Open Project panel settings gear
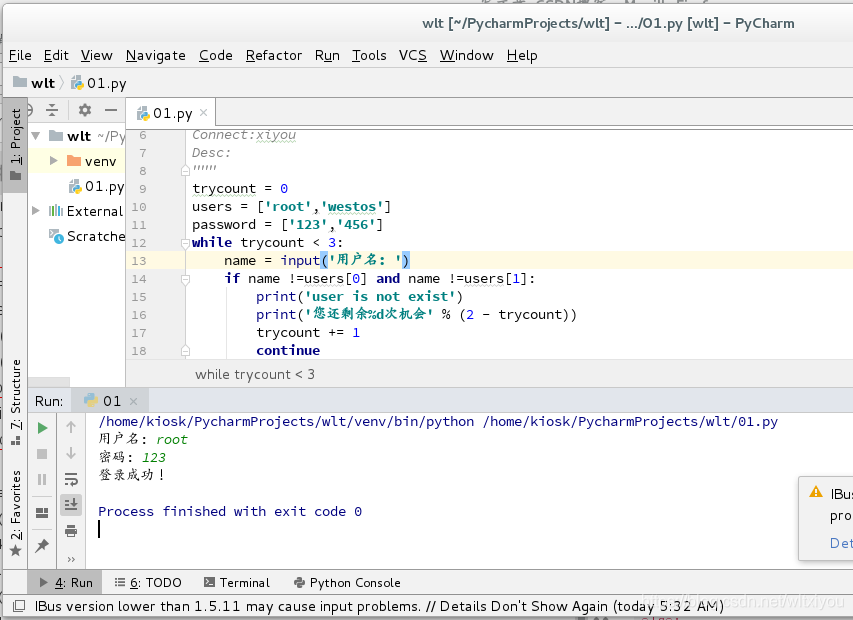 click(x=84, y=110)
